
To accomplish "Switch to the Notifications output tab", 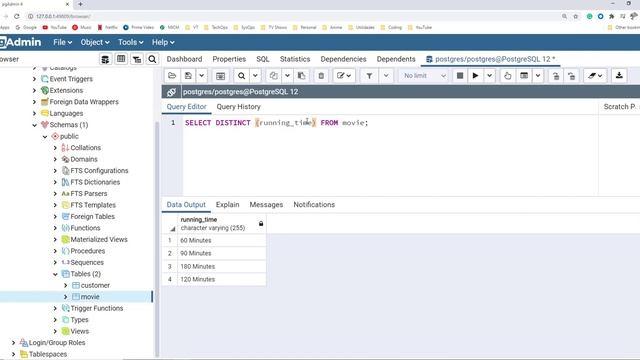I will tap(314, 204).
